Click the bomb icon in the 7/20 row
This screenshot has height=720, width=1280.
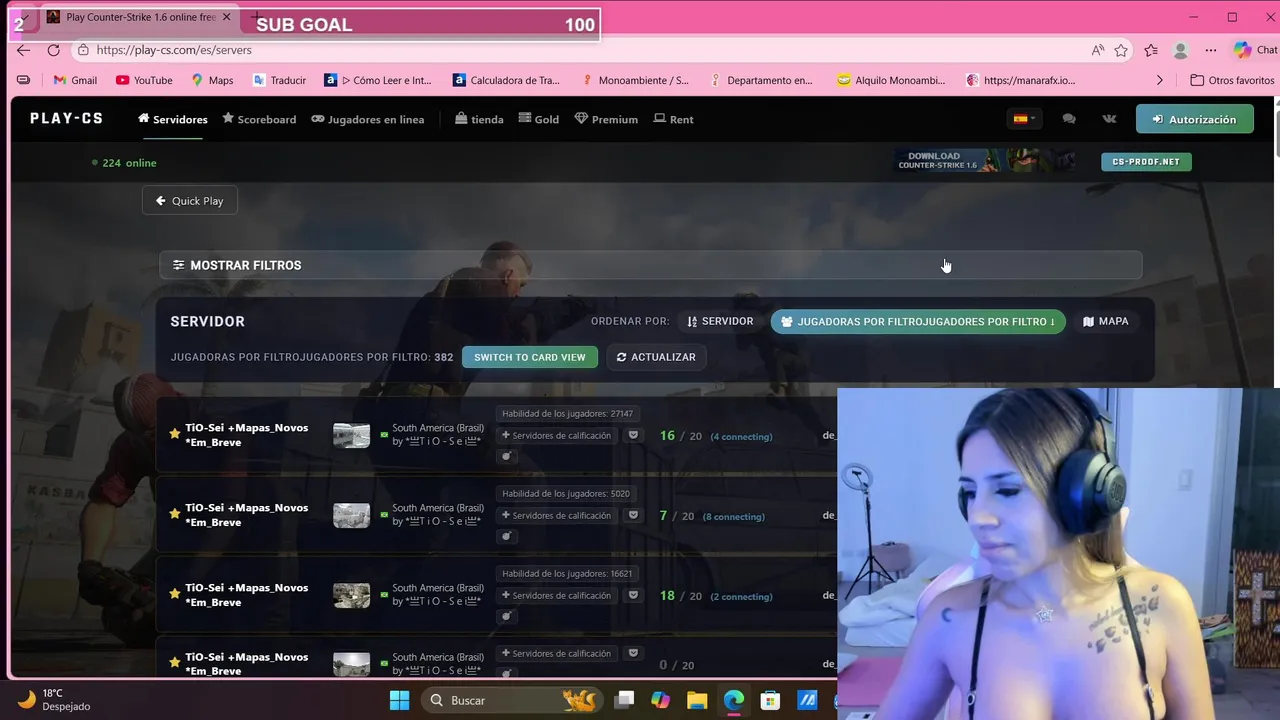pos(506,536)
